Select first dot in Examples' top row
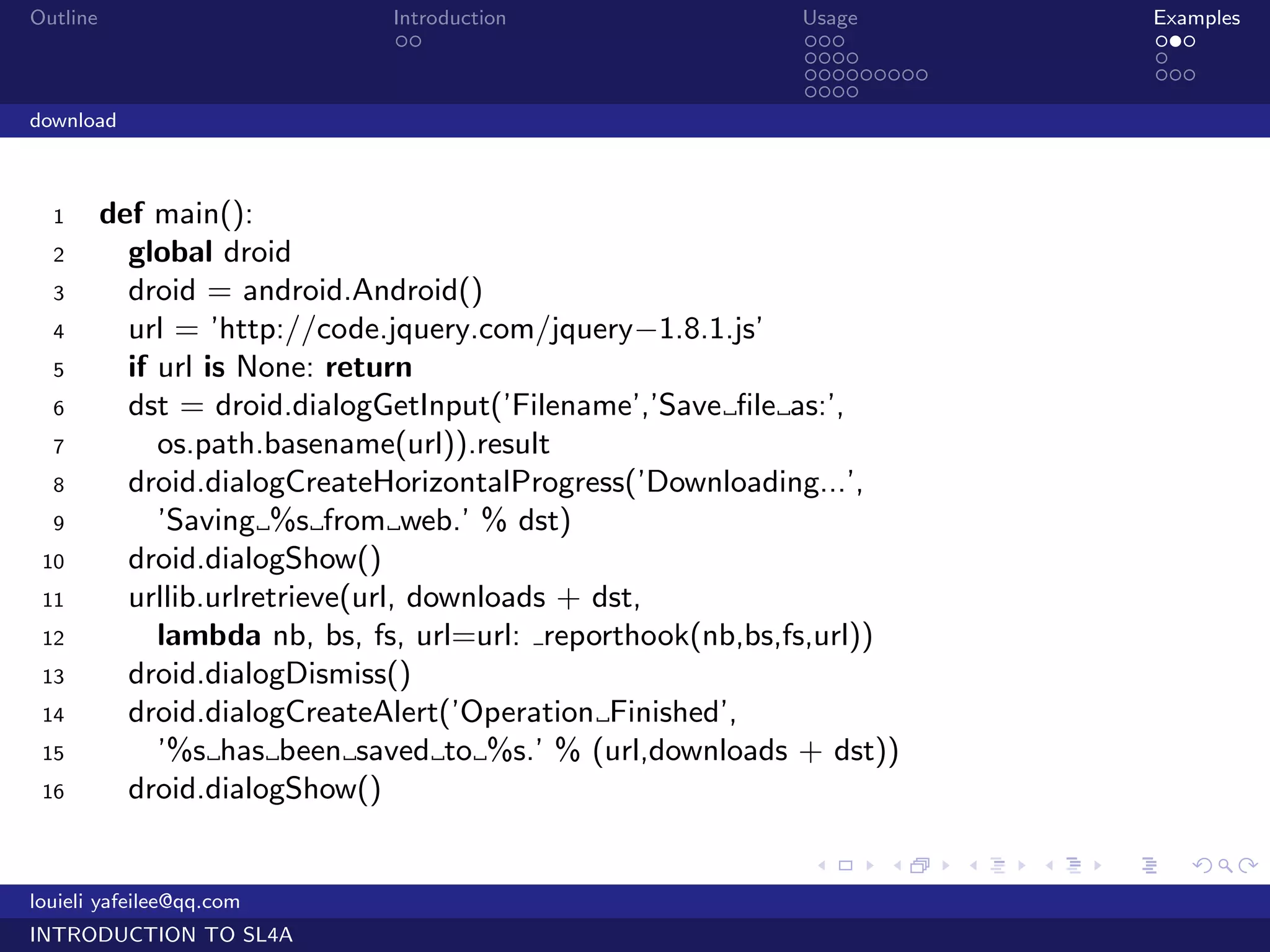This screenshot has height=952, width=1270. [1162, 42]
